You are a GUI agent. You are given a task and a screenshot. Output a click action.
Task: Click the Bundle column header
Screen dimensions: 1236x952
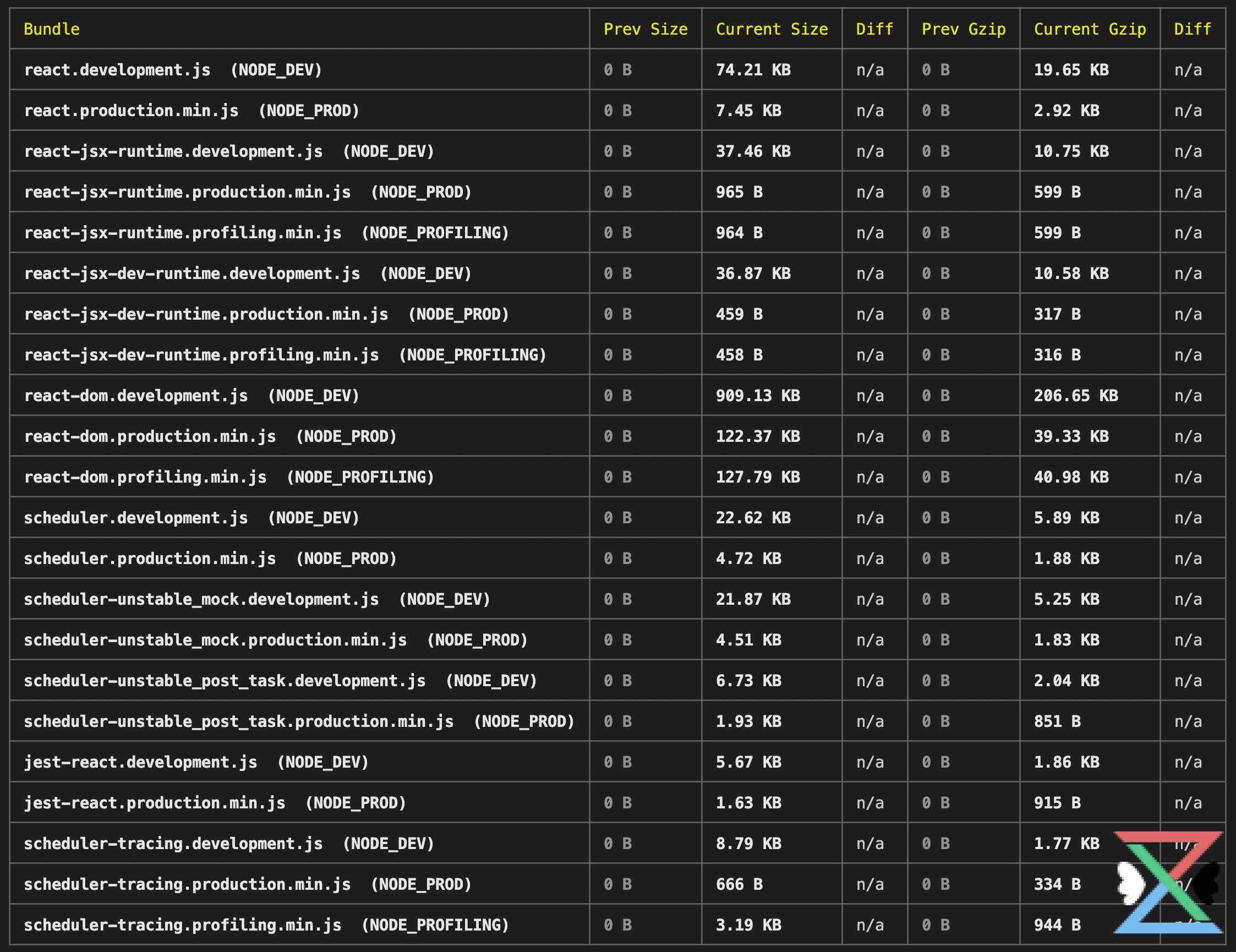pos(52,29)
